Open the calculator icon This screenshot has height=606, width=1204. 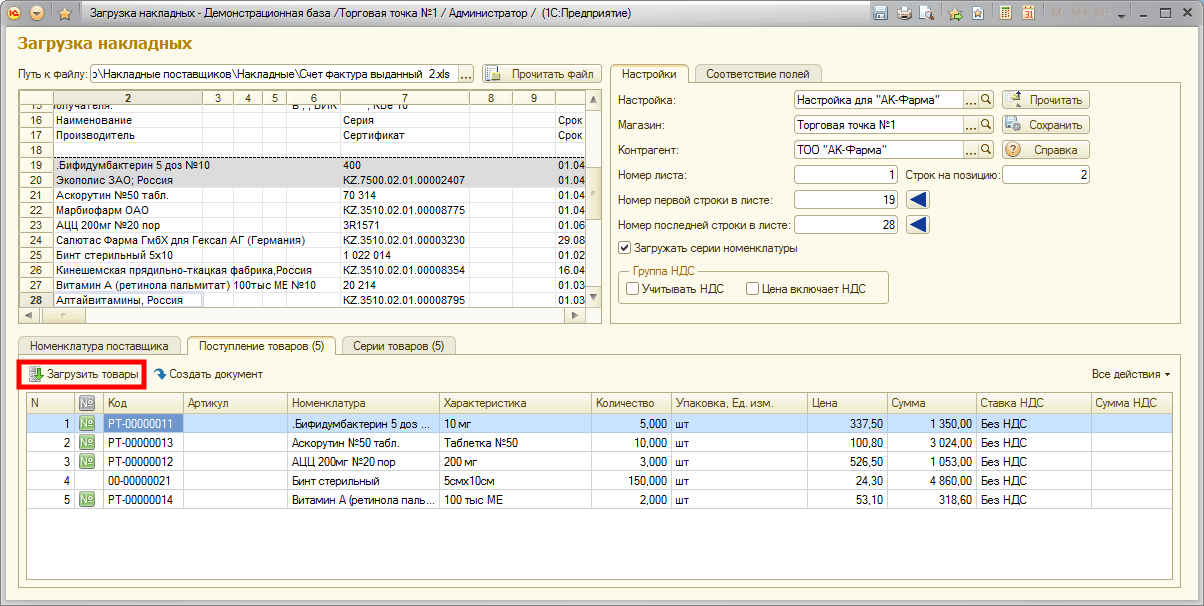[1005, 14]
